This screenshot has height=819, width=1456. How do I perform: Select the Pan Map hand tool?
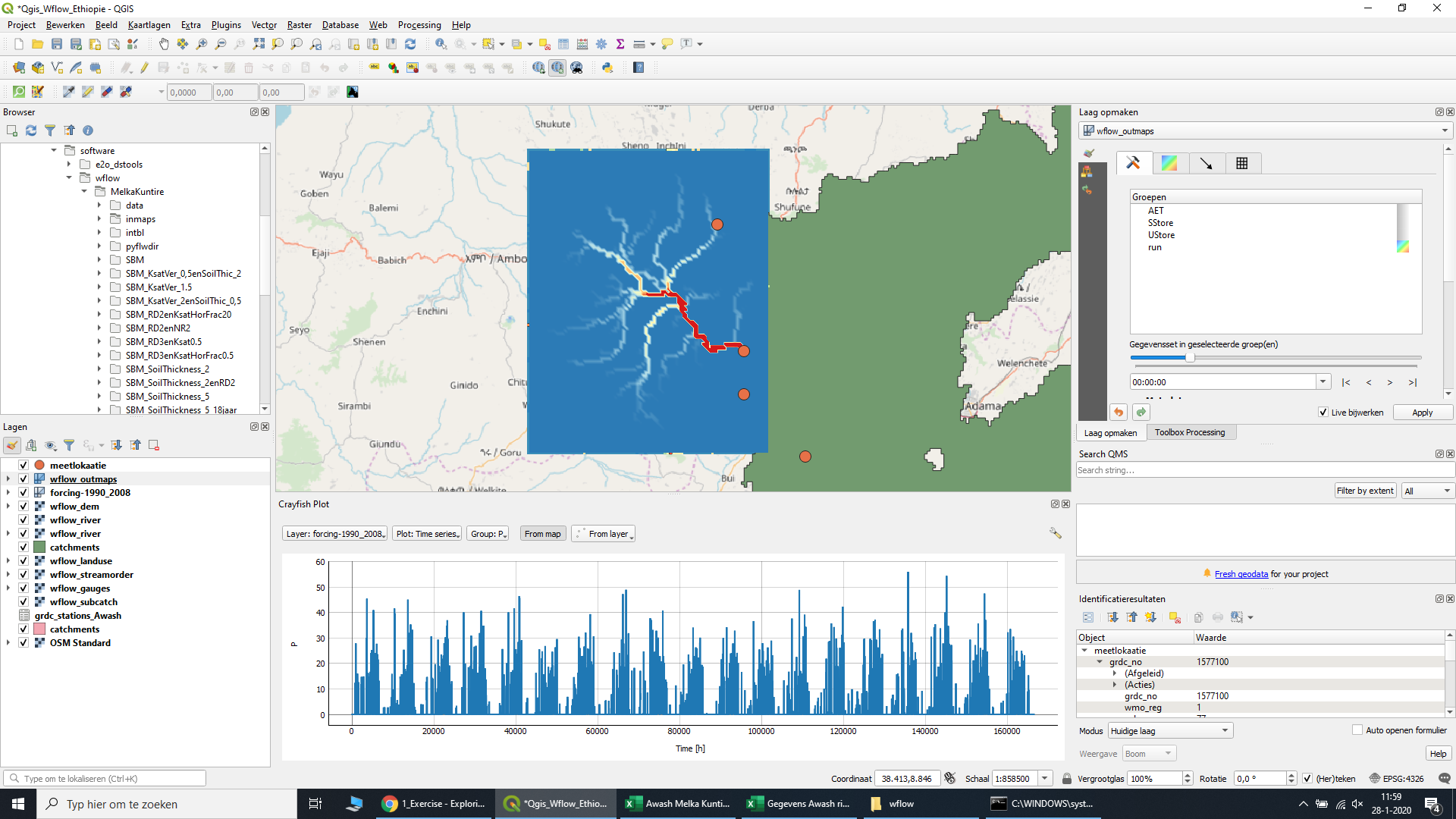point(164,44)
